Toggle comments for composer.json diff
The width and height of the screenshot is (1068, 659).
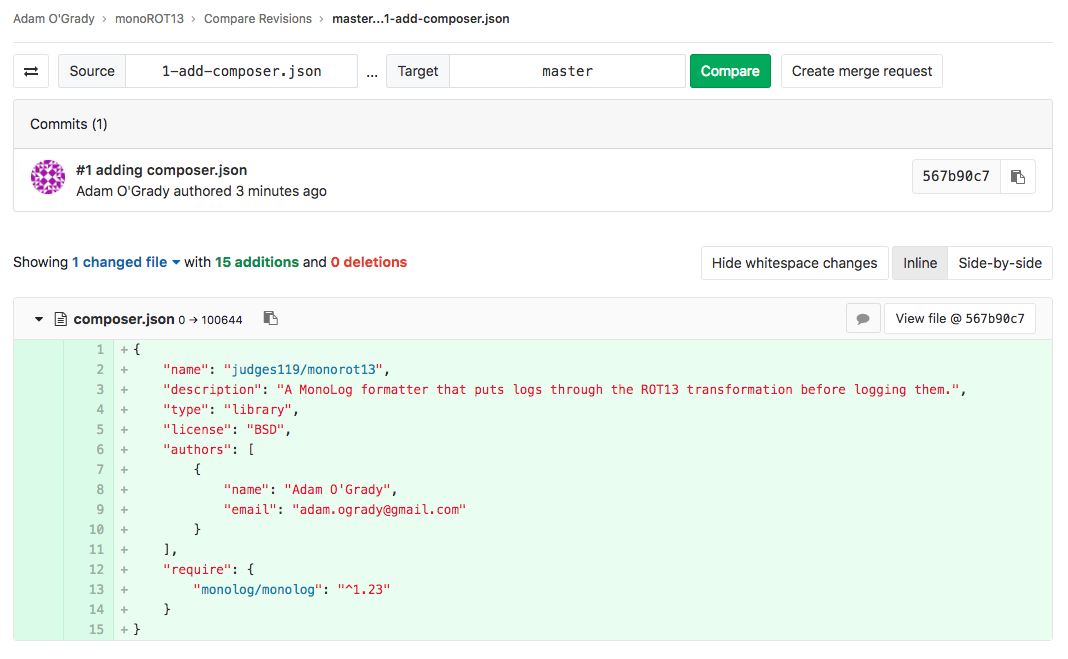coord(863,319)
